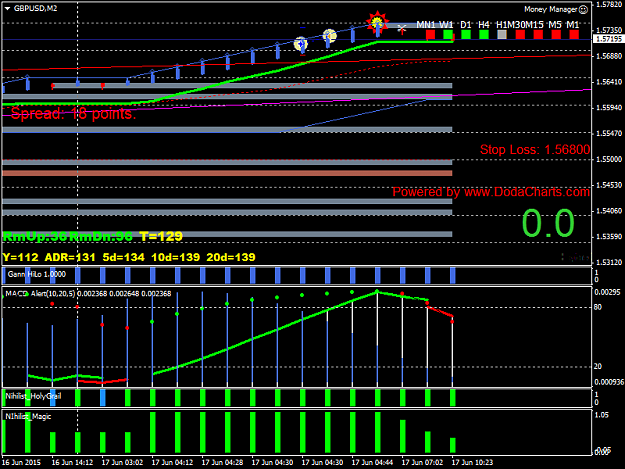The height and width of the screenshot is (469, 625).
Task: Click the current price tag 1.57195
Action: [x=608, y=39]
